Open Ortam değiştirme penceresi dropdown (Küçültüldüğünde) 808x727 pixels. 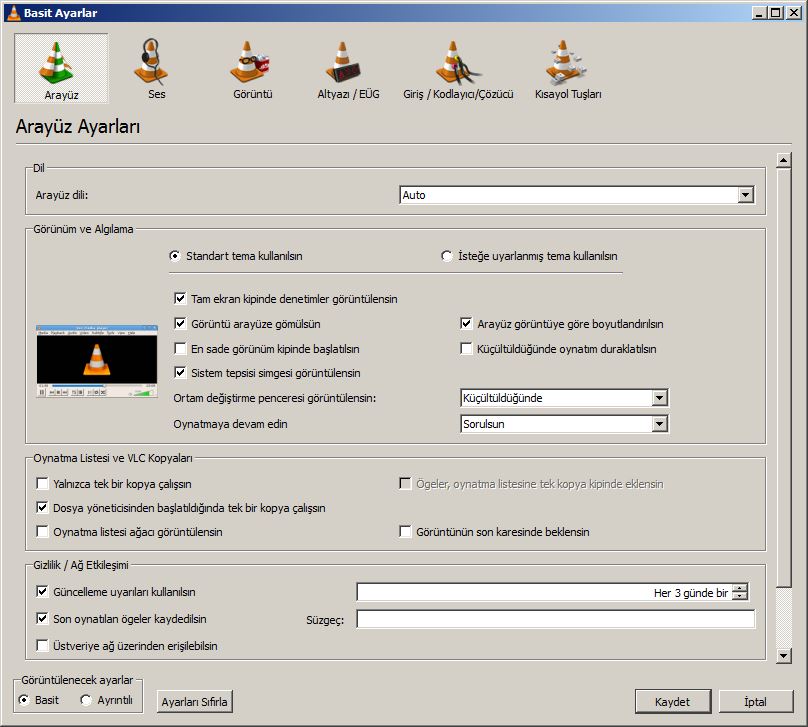(564, 398)
